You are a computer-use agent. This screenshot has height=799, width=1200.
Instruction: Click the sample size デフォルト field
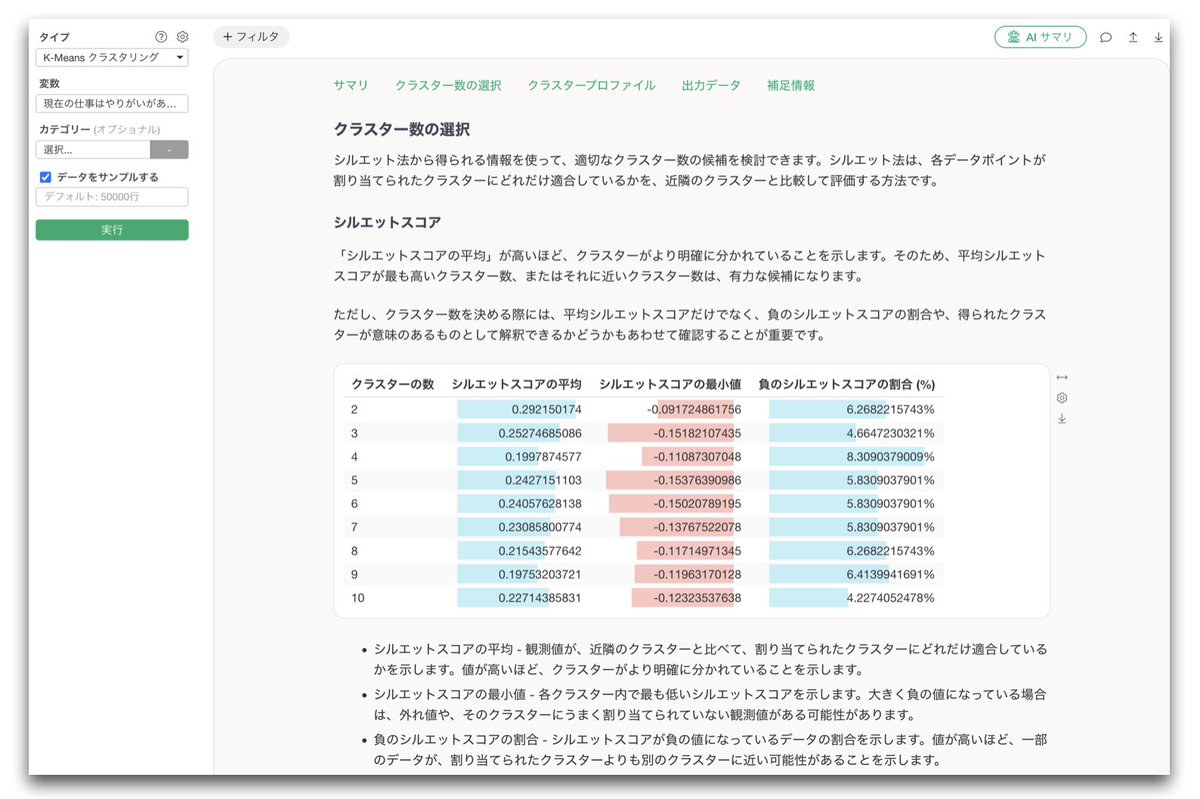[x=112, y=197]
